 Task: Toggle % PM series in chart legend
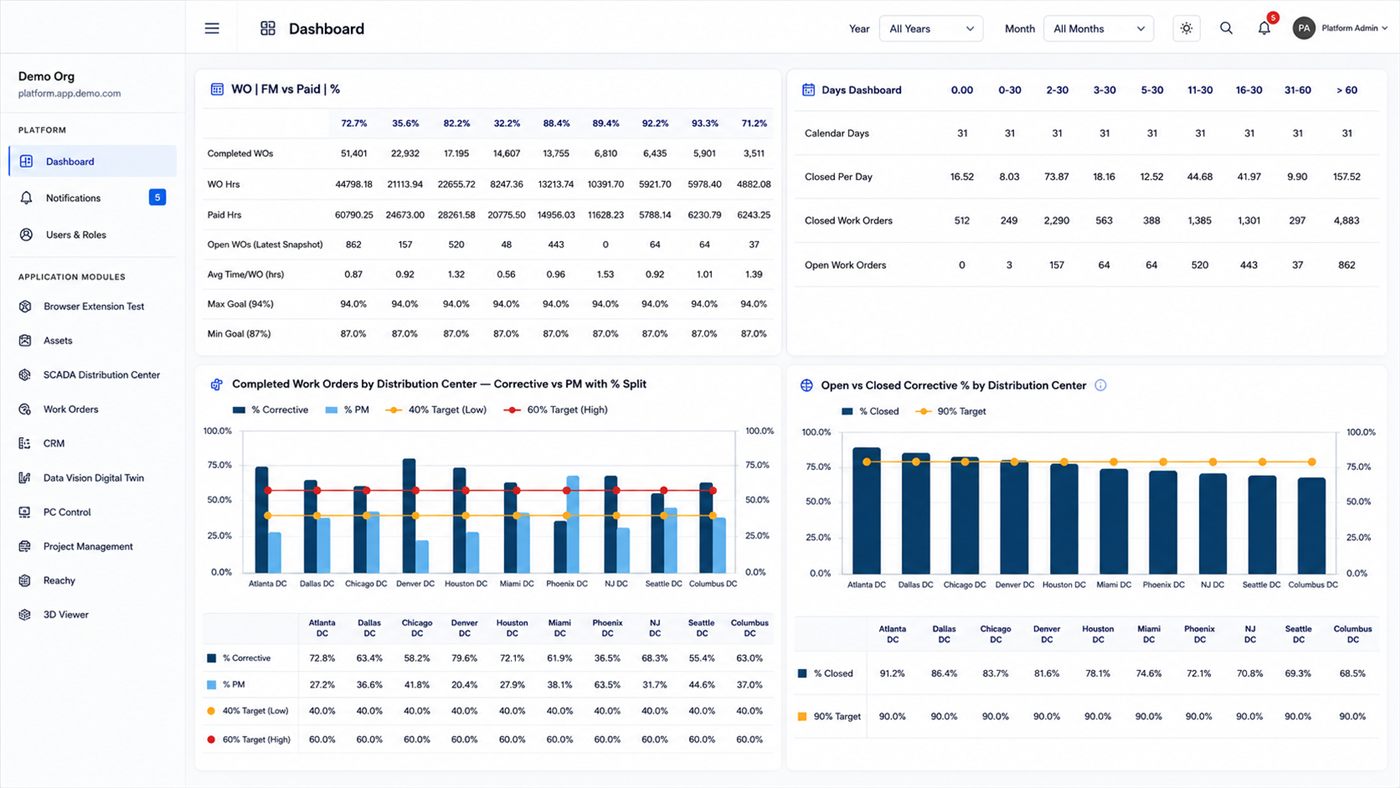347,410
